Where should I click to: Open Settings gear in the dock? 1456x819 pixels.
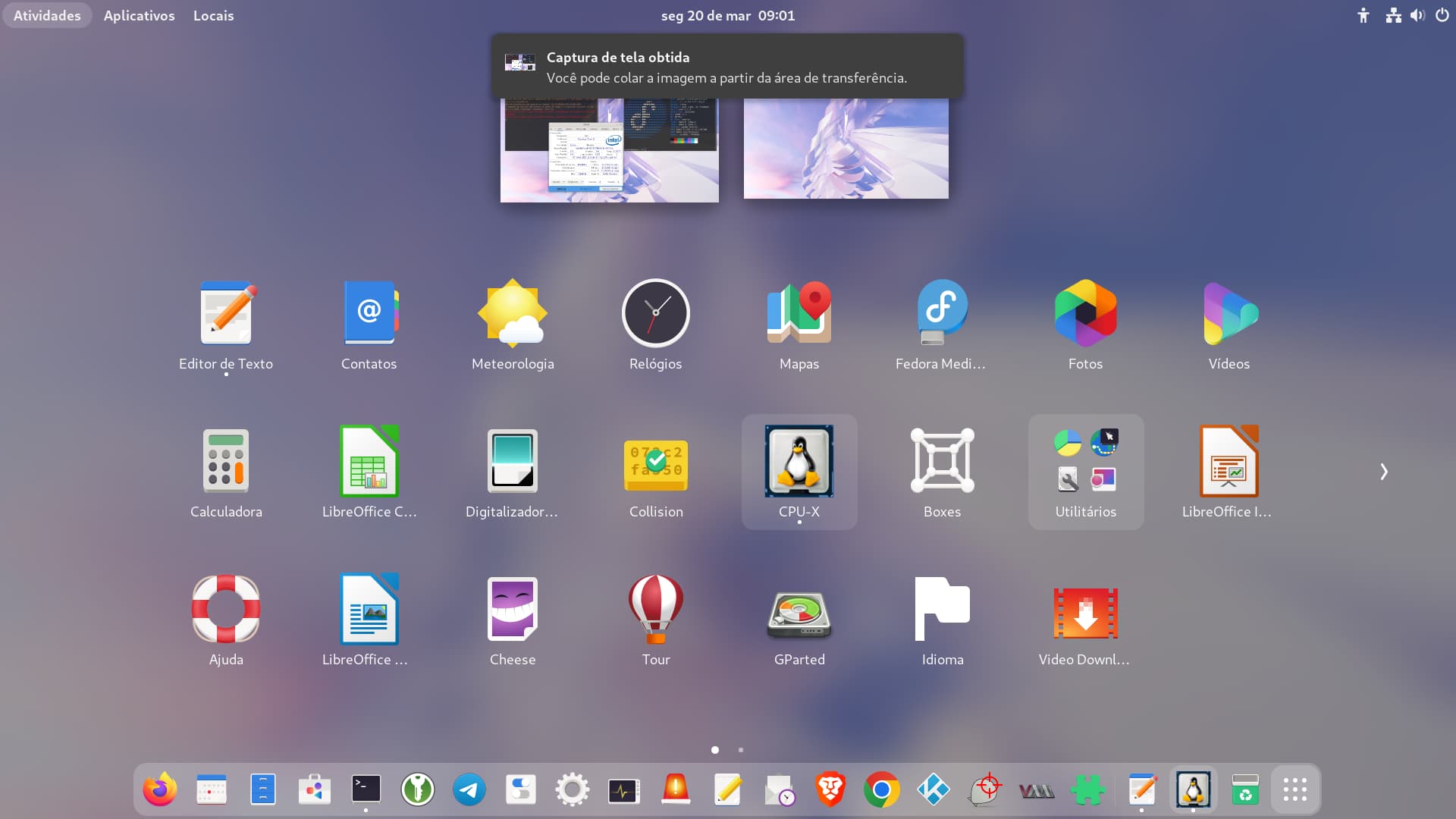click(573, 790)
